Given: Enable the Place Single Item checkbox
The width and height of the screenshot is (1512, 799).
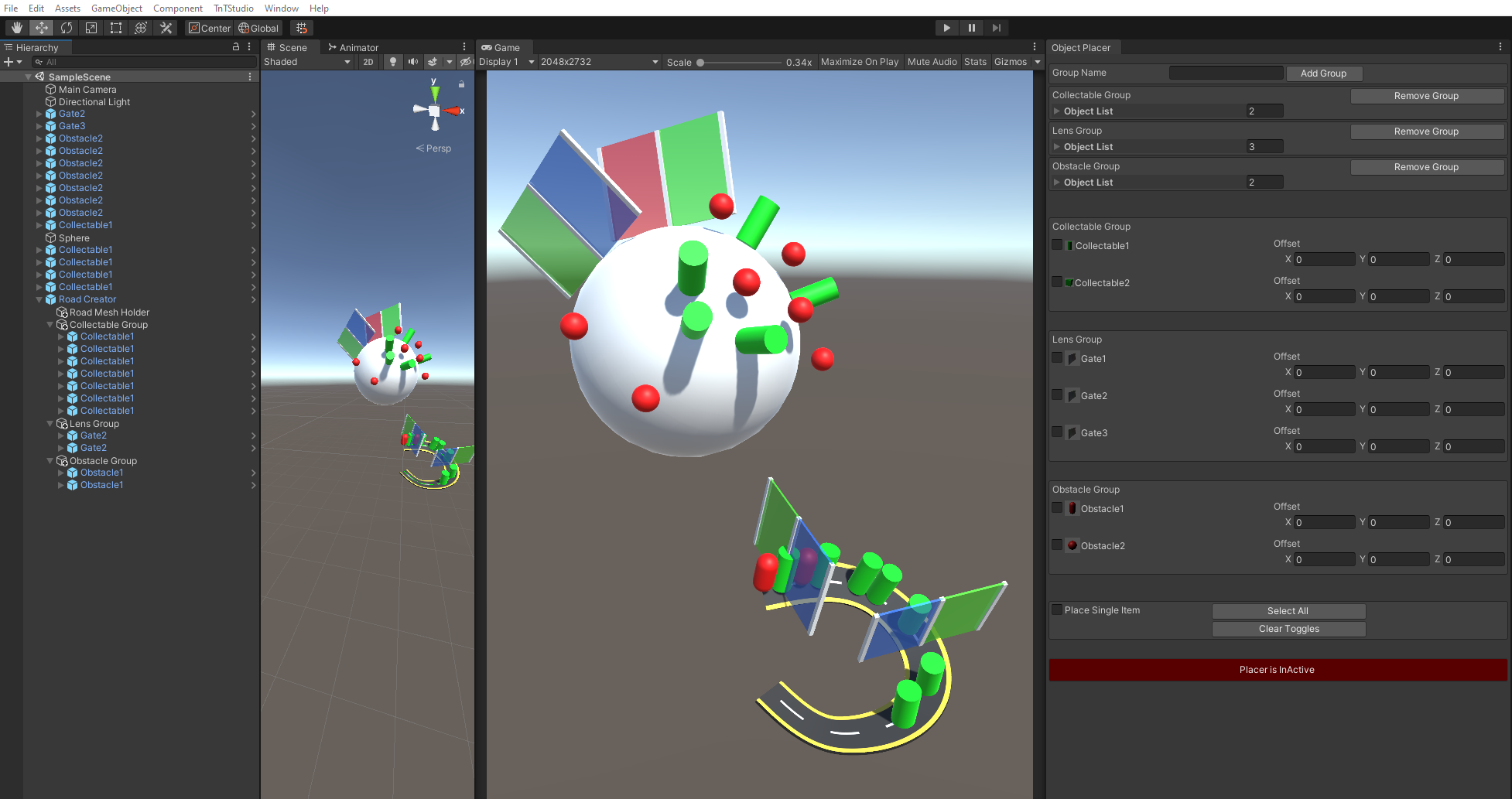Looking at the screenshot, I should [1057, 610].
